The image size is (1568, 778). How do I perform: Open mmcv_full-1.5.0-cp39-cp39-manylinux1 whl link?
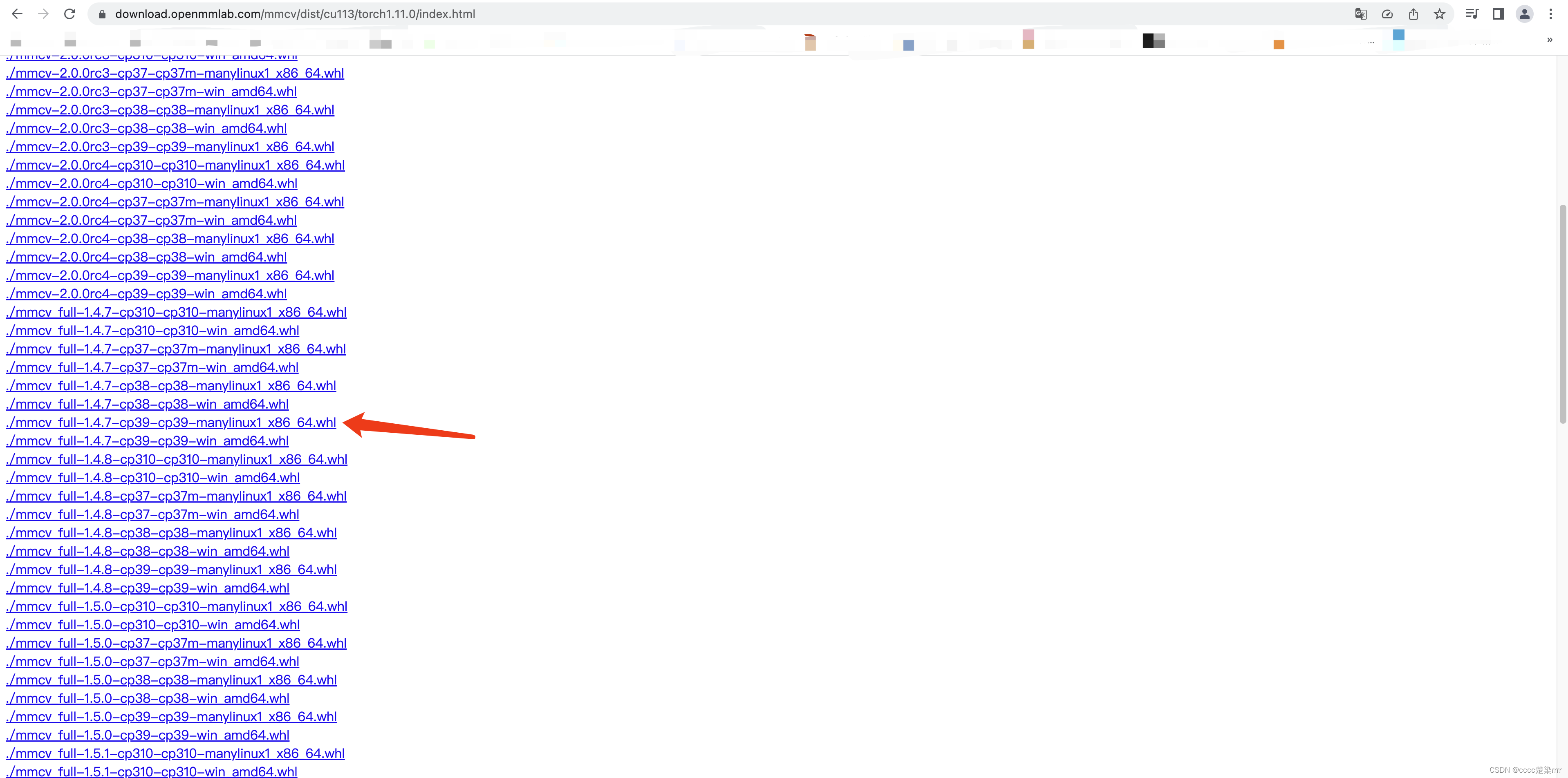(171, 717)
